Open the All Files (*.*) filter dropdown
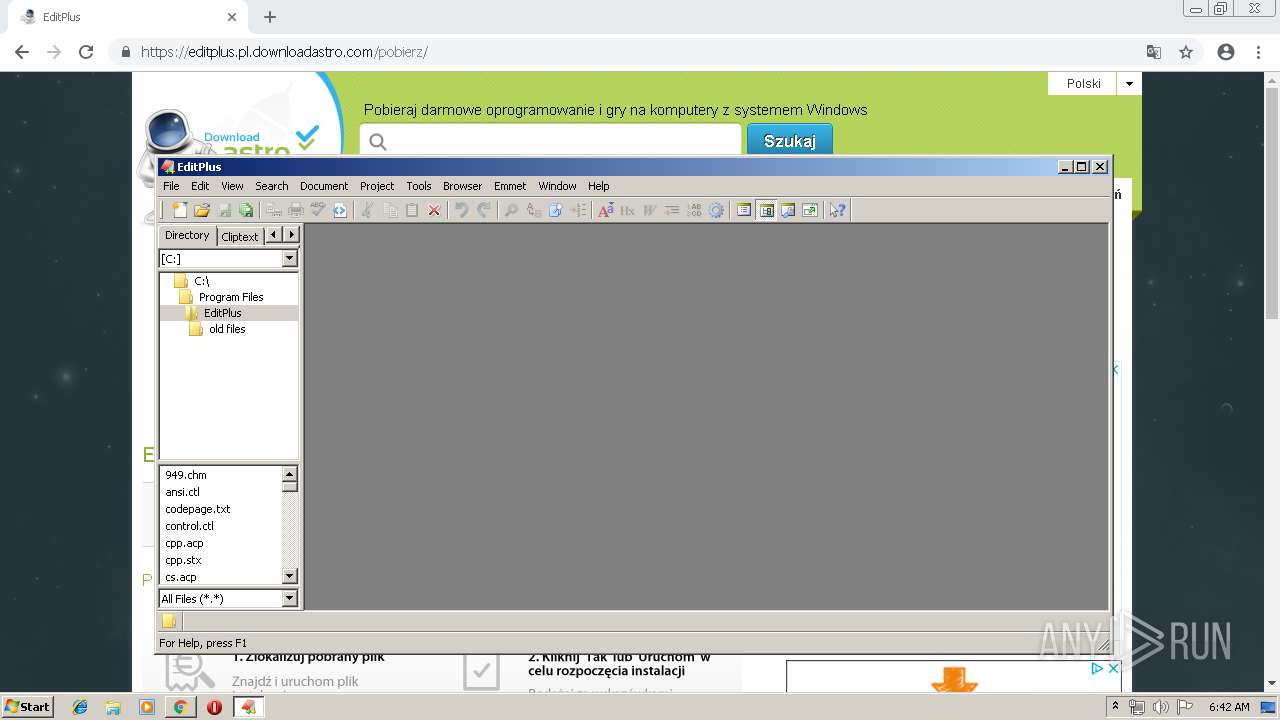The height and width of the screenshot is (720, 1280). (x=290, y=599)
